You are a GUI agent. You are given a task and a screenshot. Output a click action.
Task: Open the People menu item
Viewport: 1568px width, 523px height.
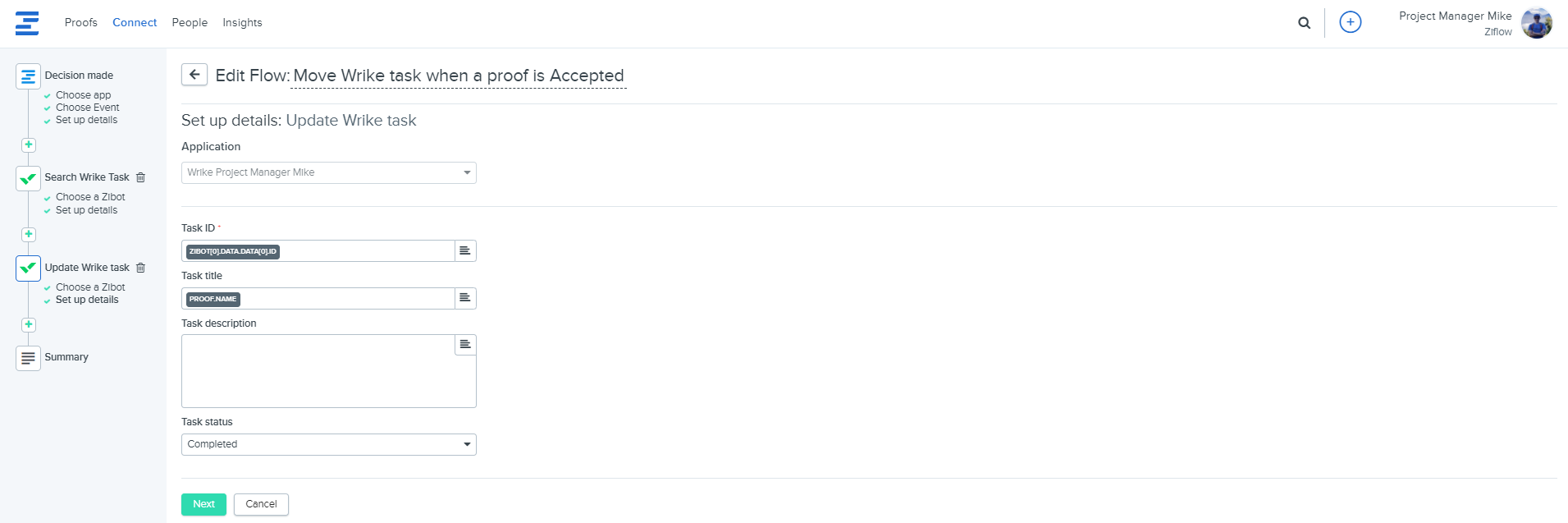[x=190, y=23]
